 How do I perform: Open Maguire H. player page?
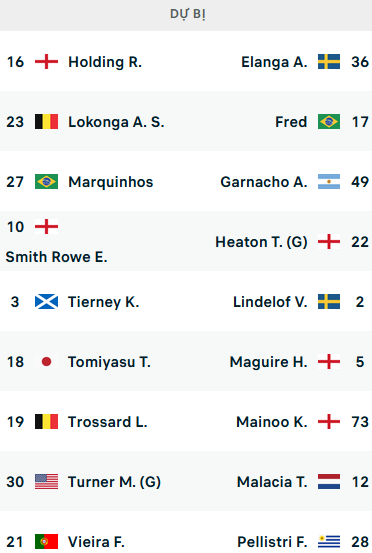pyautogui.click(x=268, y=362)
